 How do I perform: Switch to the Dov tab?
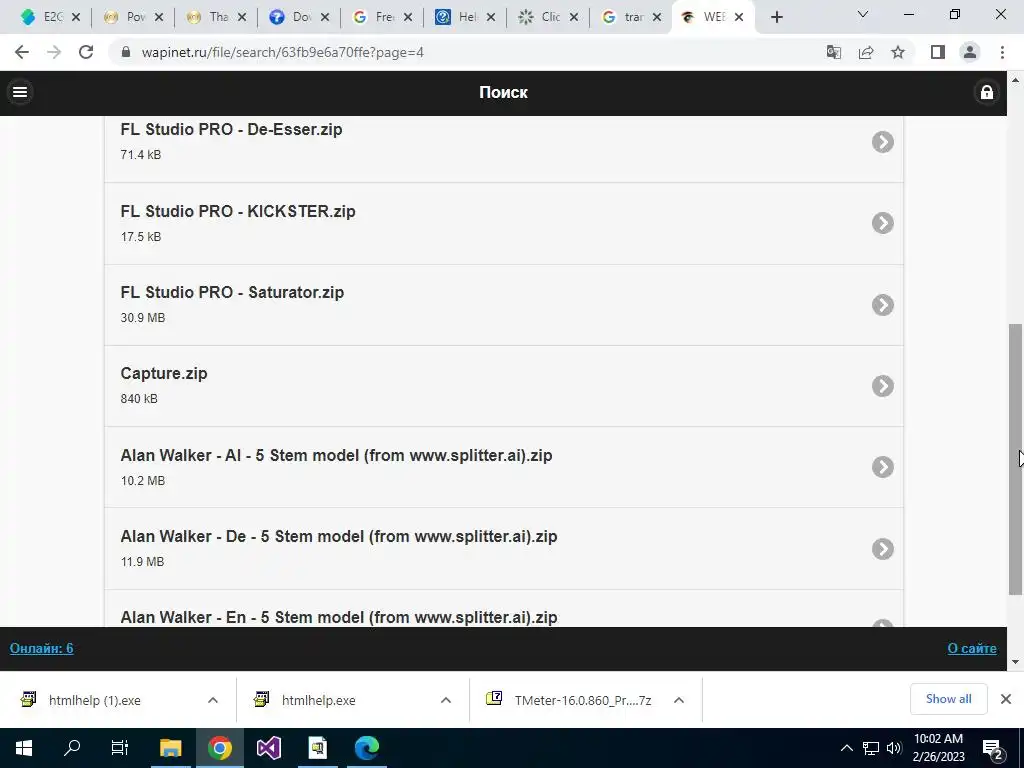(x=291, y=18)
